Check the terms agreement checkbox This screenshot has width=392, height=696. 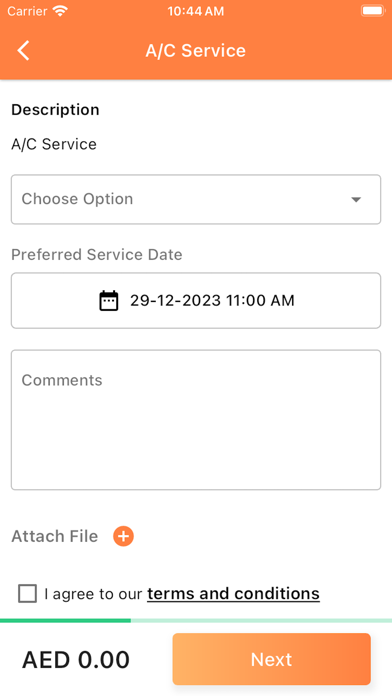[x=28, y=593]
